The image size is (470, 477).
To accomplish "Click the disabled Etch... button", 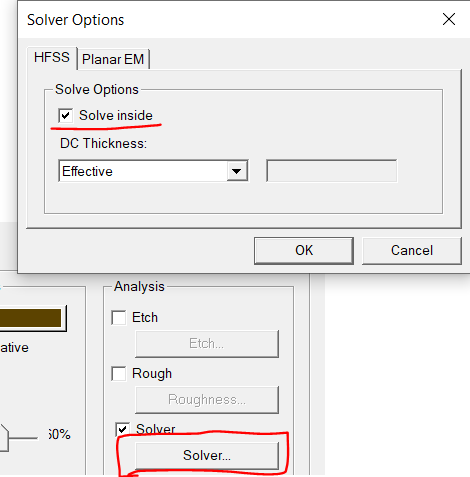I will tap(207, 344).
